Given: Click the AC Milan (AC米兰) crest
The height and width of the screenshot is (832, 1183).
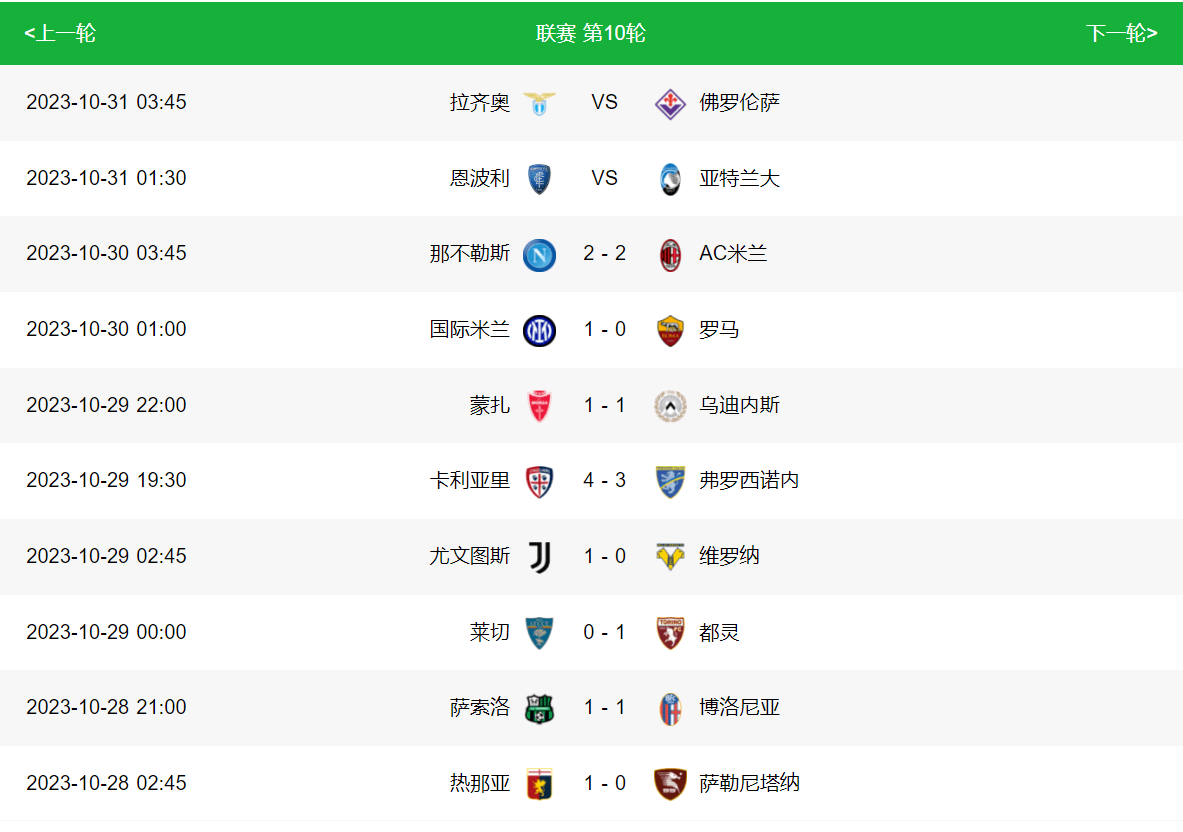Looking at the screenshot, I should click(670, 254).
